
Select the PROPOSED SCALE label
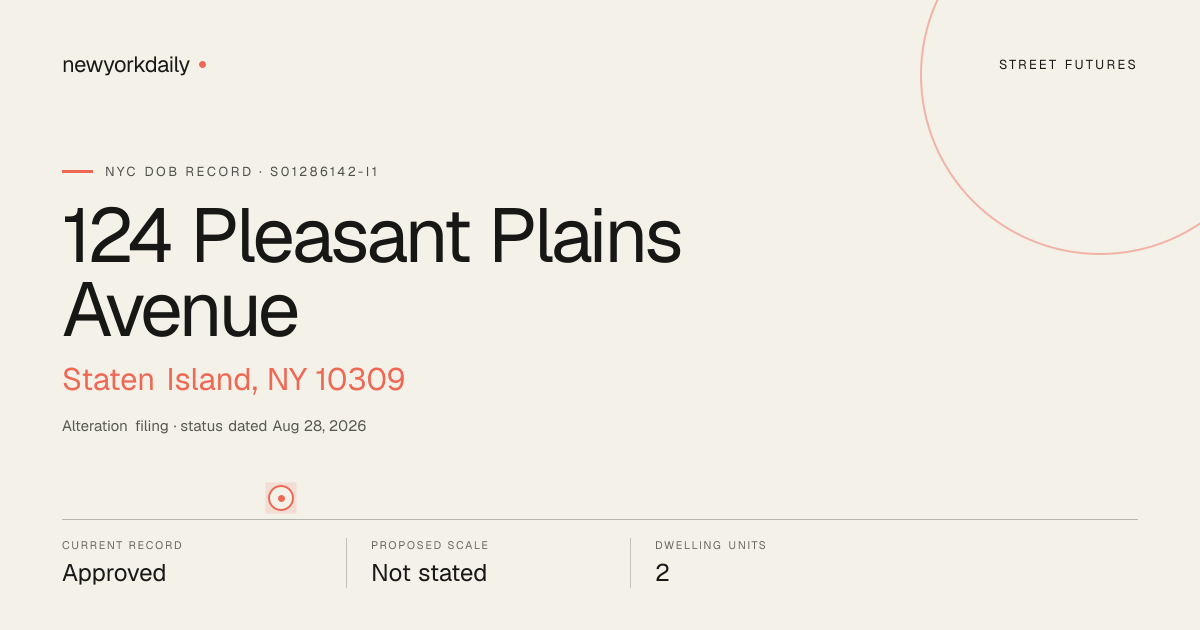click(x=430, y=546)
